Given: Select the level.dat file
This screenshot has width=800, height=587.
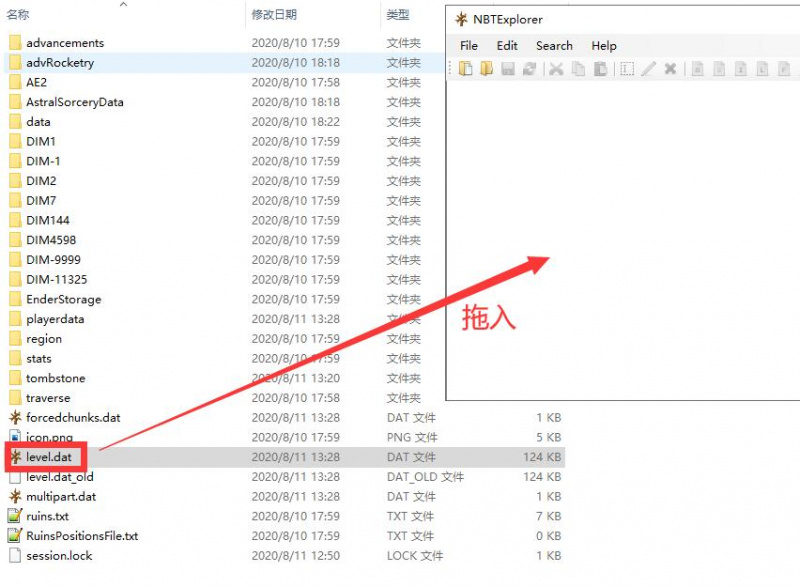Looking at the screenshot, I should click(x=49, y=457).
